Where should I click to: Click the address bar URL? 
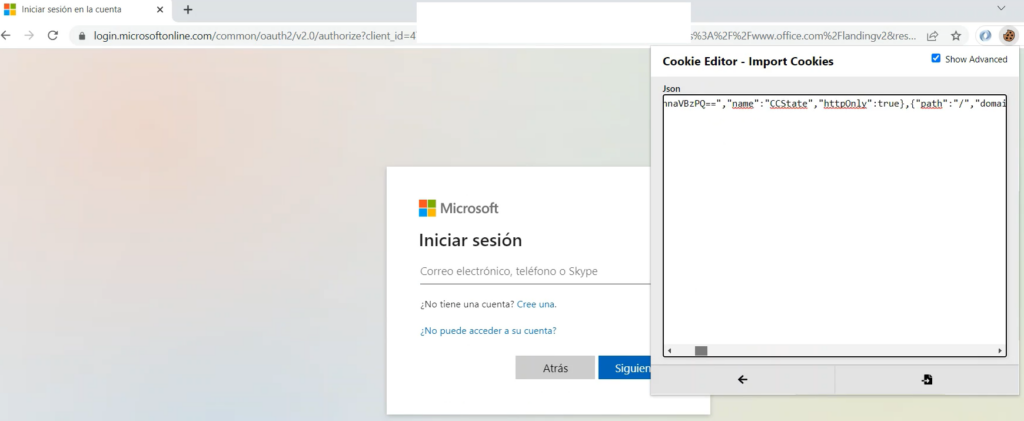pyautogui.click(x=253, y=36)
